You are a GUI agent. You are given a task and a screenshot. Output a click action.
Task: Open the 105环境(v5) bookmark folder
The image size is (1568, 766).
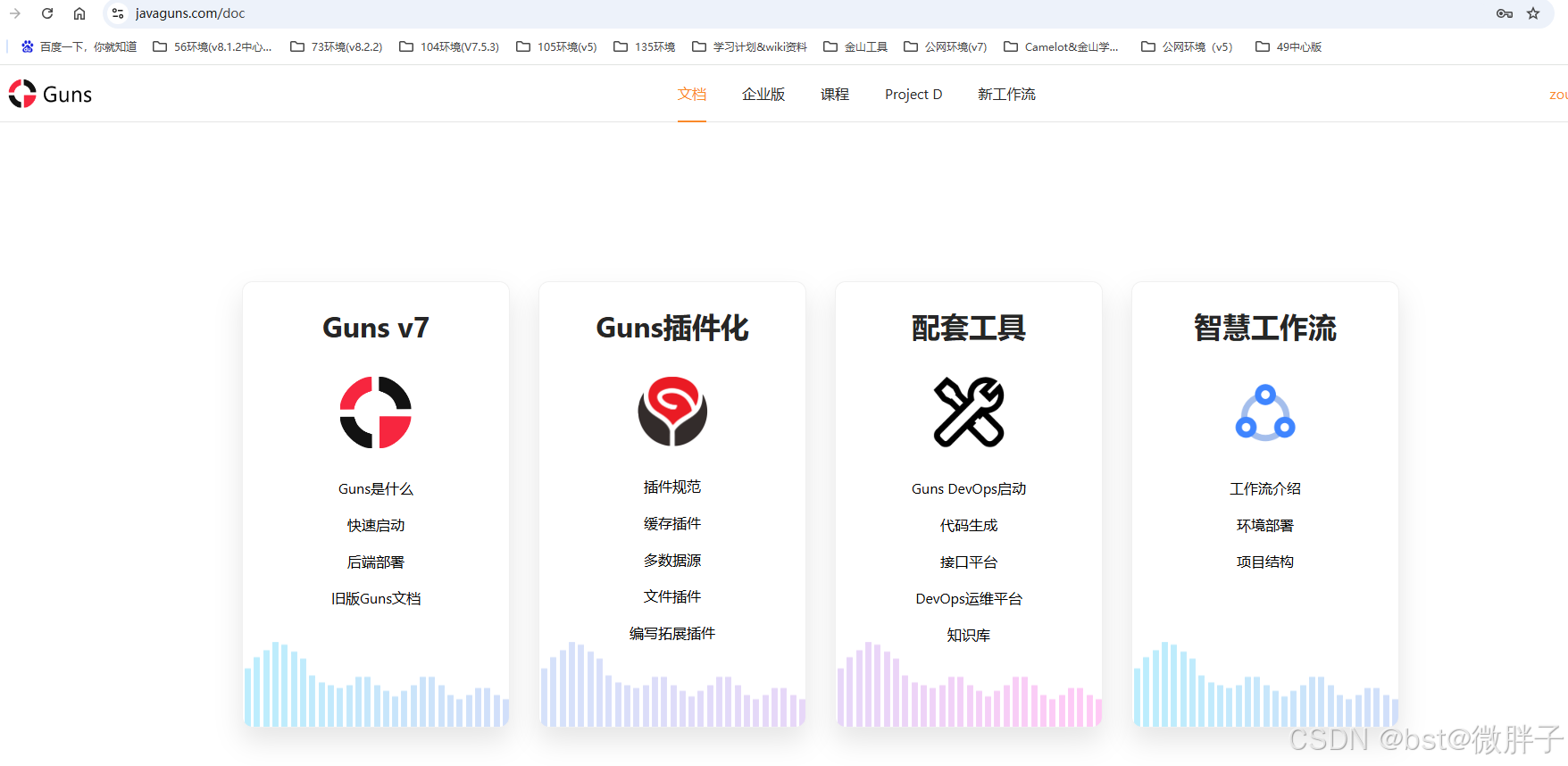556,46
